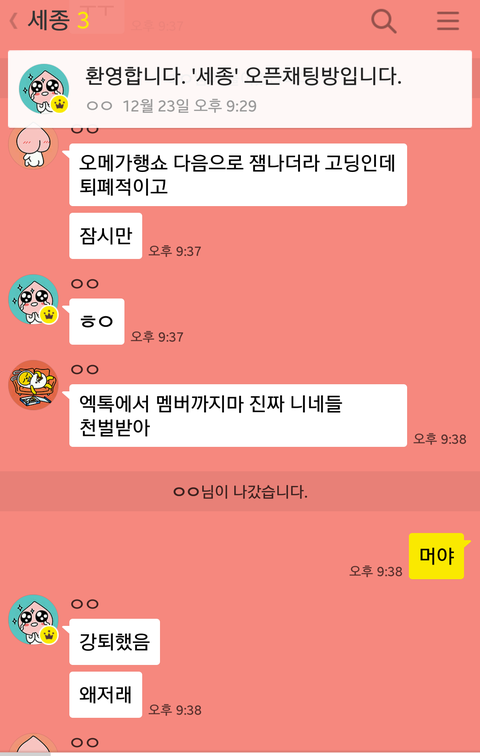Tap the peach avatar beside 오메가행쇼 message
The image size is (480, 756).
coord(33,145)
